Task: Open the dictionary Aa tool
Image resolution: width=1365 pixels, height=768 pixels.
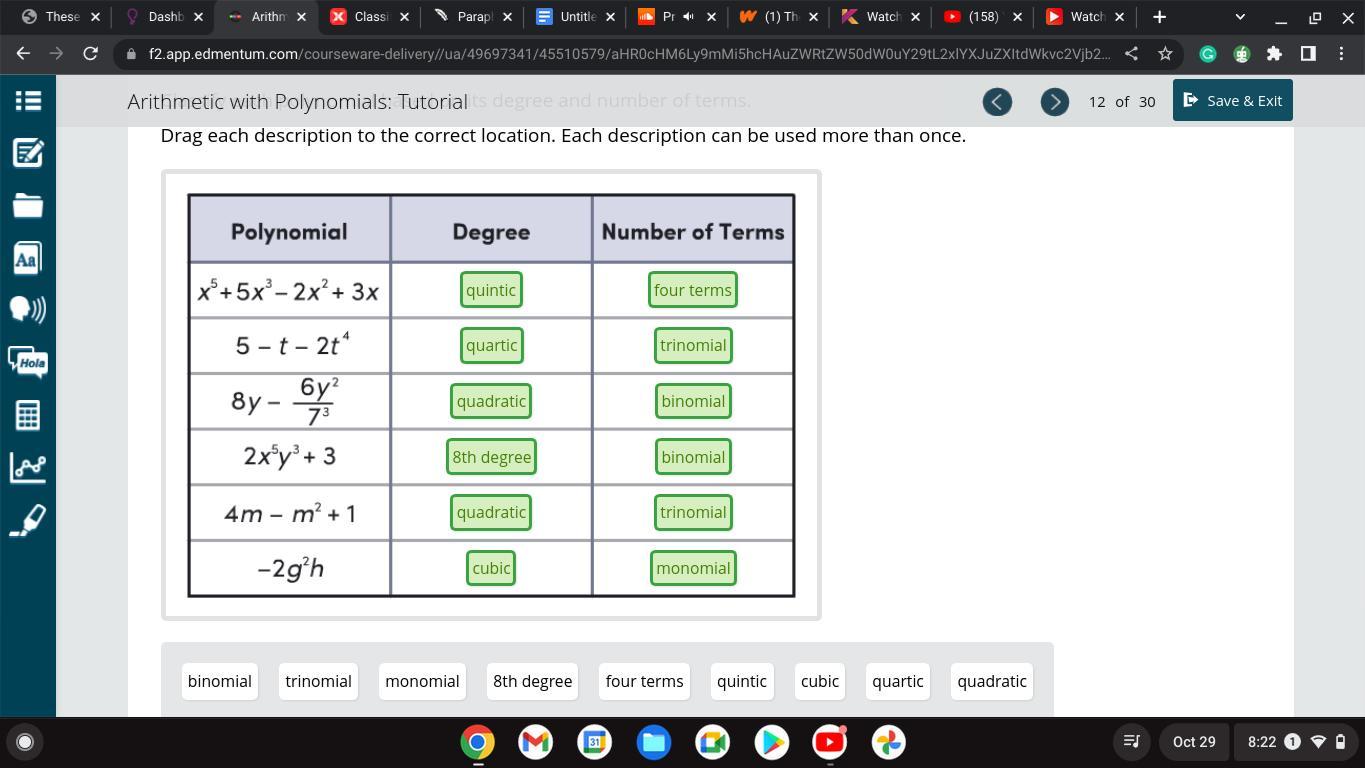Action: [x=27, y=259]
